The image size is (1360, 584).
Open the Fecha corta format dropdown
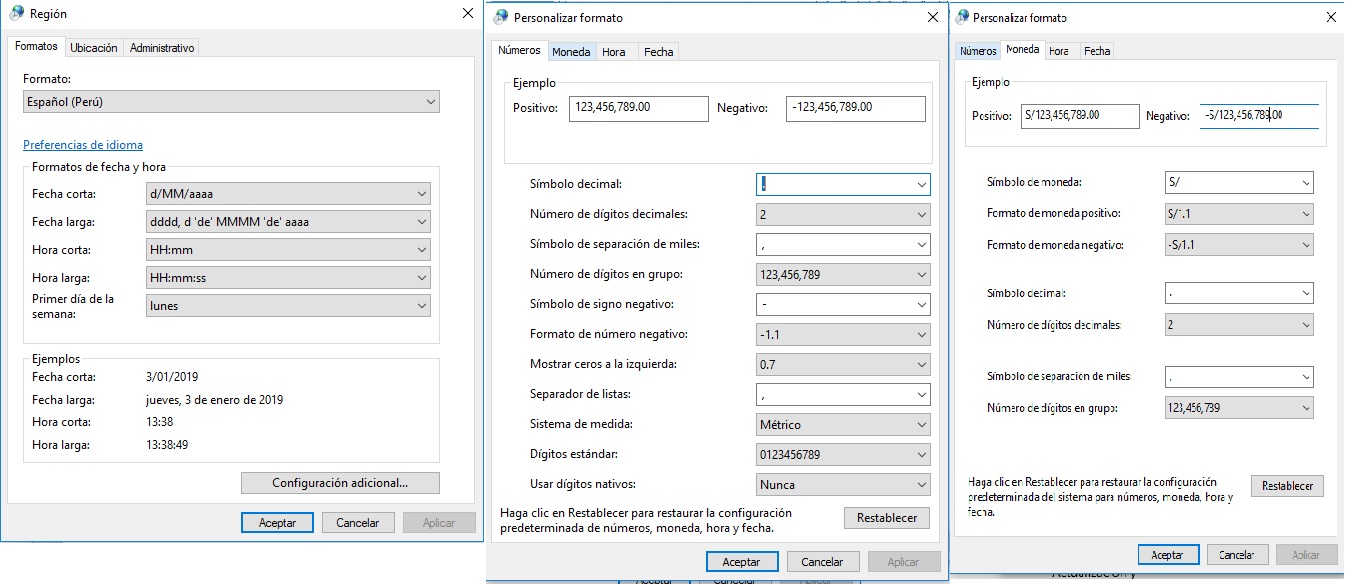(288, 194)
